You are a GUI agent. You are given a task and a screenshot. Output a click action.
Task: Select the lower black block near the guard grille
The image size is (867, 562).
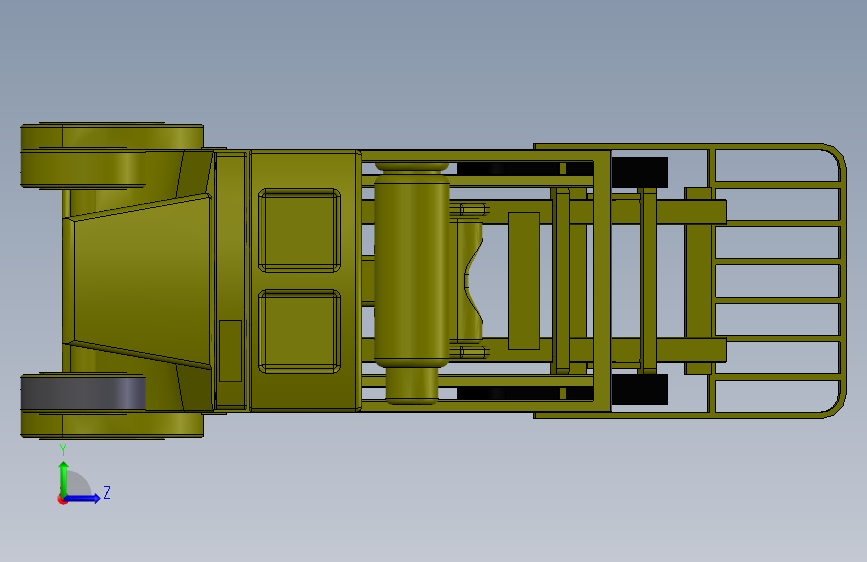point(640,389)
